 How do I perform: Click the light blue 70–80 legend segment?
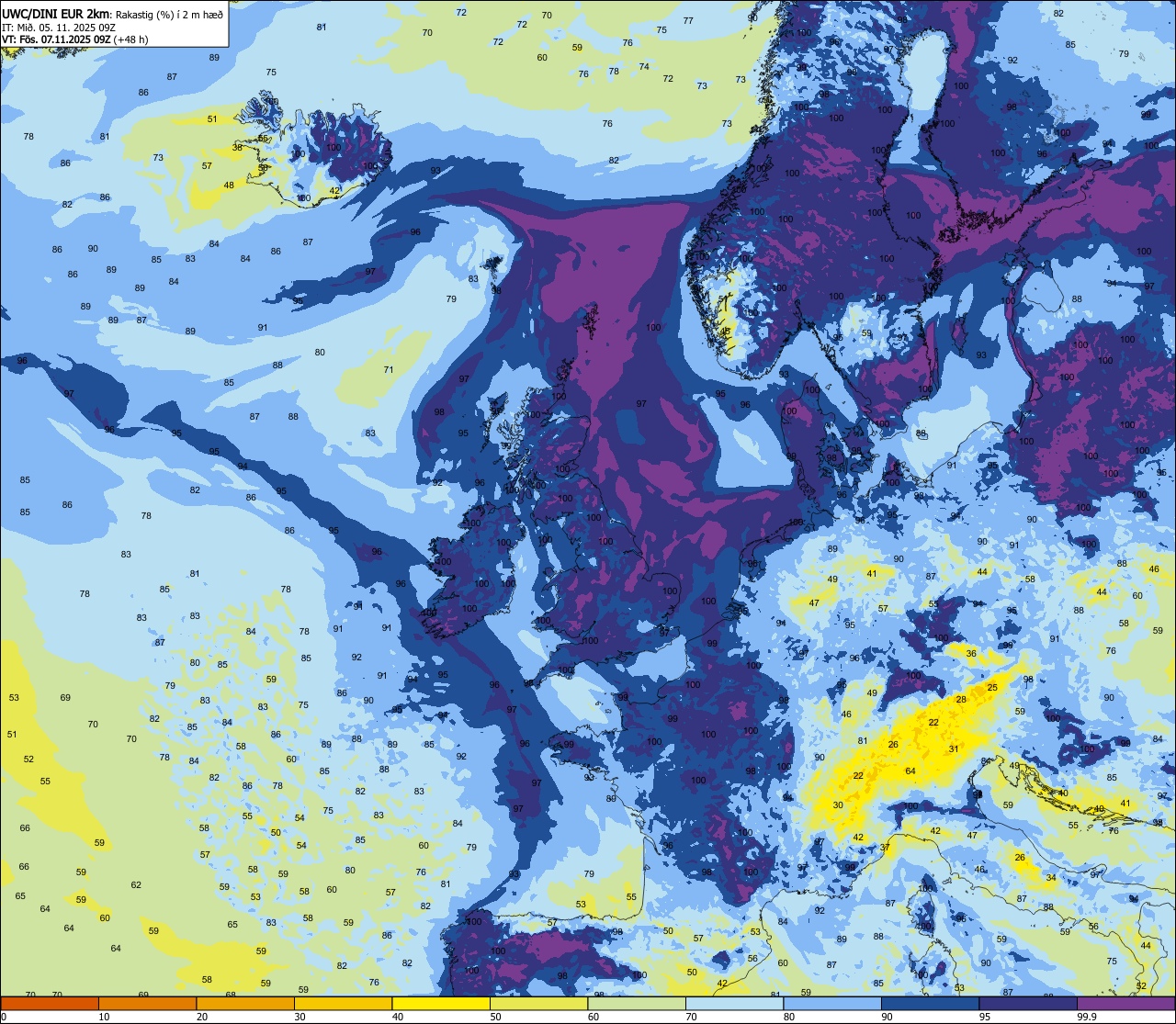click(x=734, y=1003)
